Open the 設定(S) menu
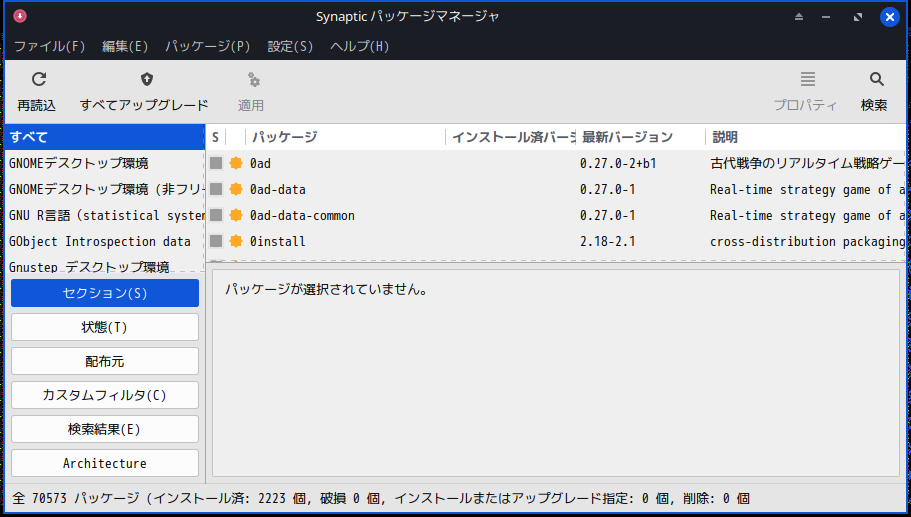Screen dimensions: 911x517 (x=290, y=46)
